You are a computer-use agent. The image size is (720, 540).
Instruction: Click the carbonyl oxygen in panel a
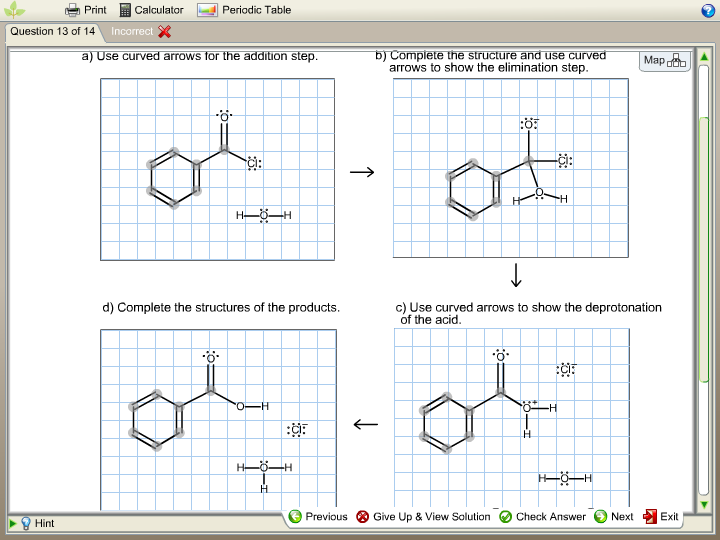pos(224,117)
